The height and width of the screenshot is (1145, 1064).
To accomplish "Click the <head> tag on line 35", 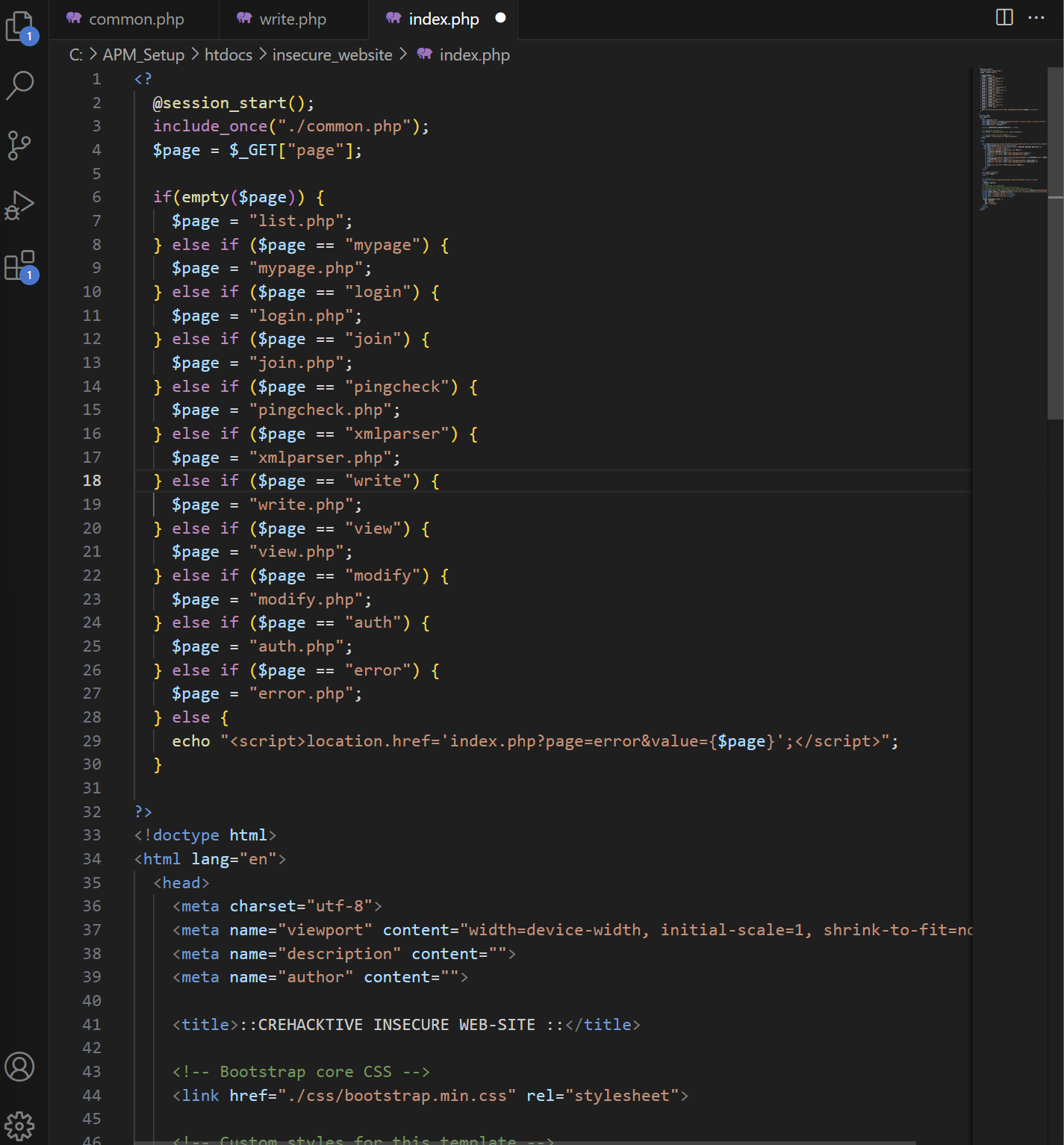I will 181,883.
